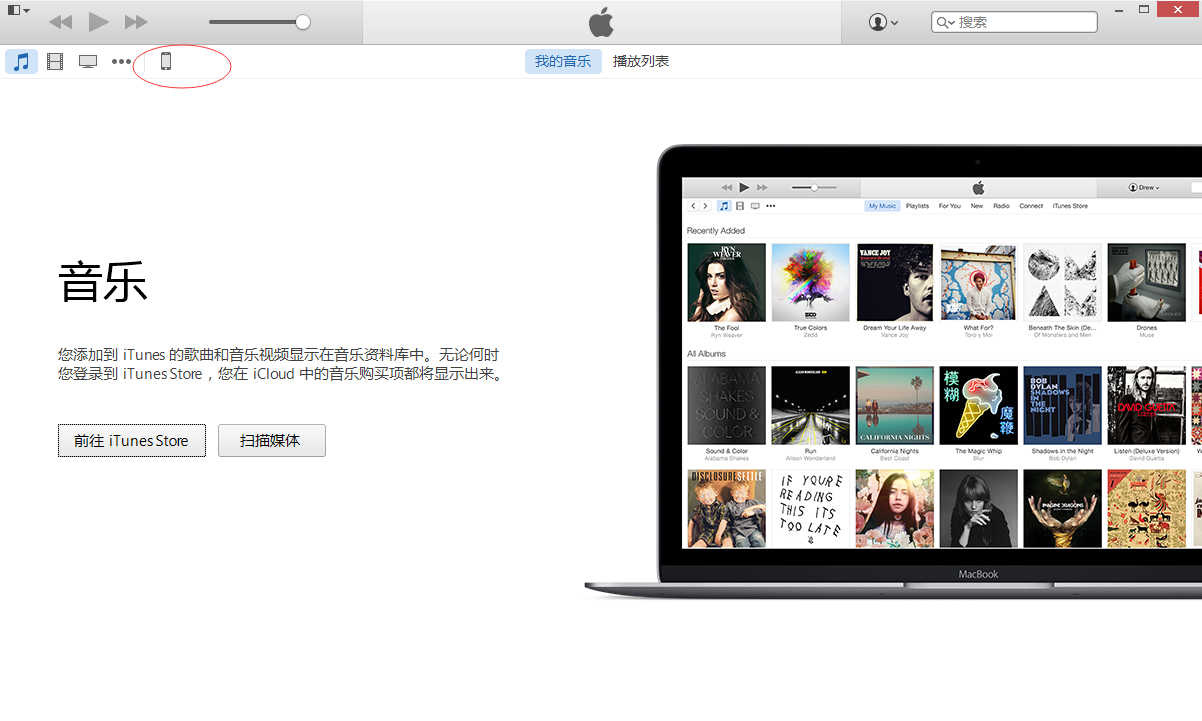Open the iTunes window menu dropdown
Screen dimensions: 1202x721
pos(19,10)
